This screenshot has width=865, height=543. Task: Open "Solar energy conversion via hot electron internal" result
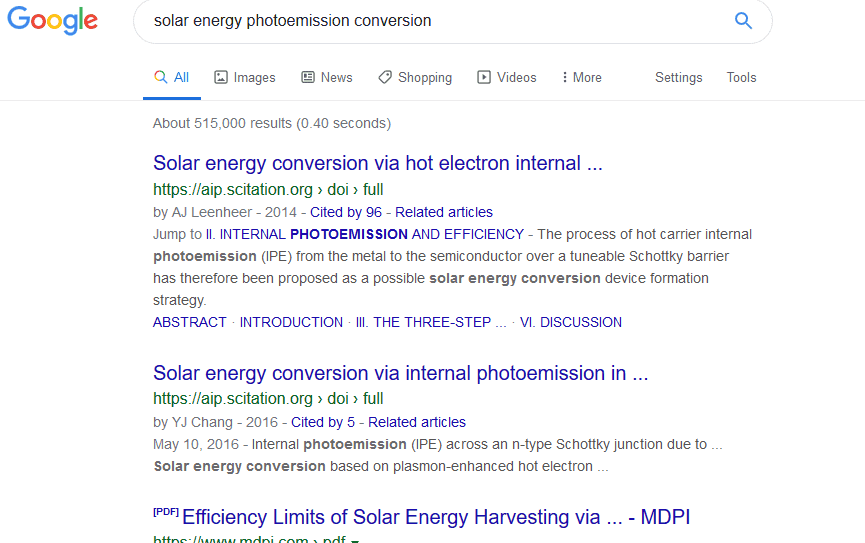377,163
